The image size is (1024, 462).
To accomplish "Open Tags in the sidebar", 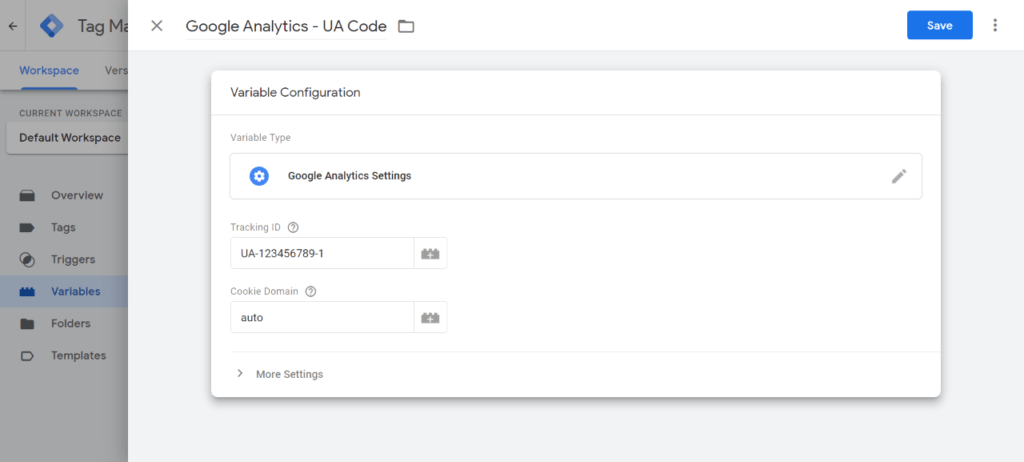I will [x=64, y=227].
